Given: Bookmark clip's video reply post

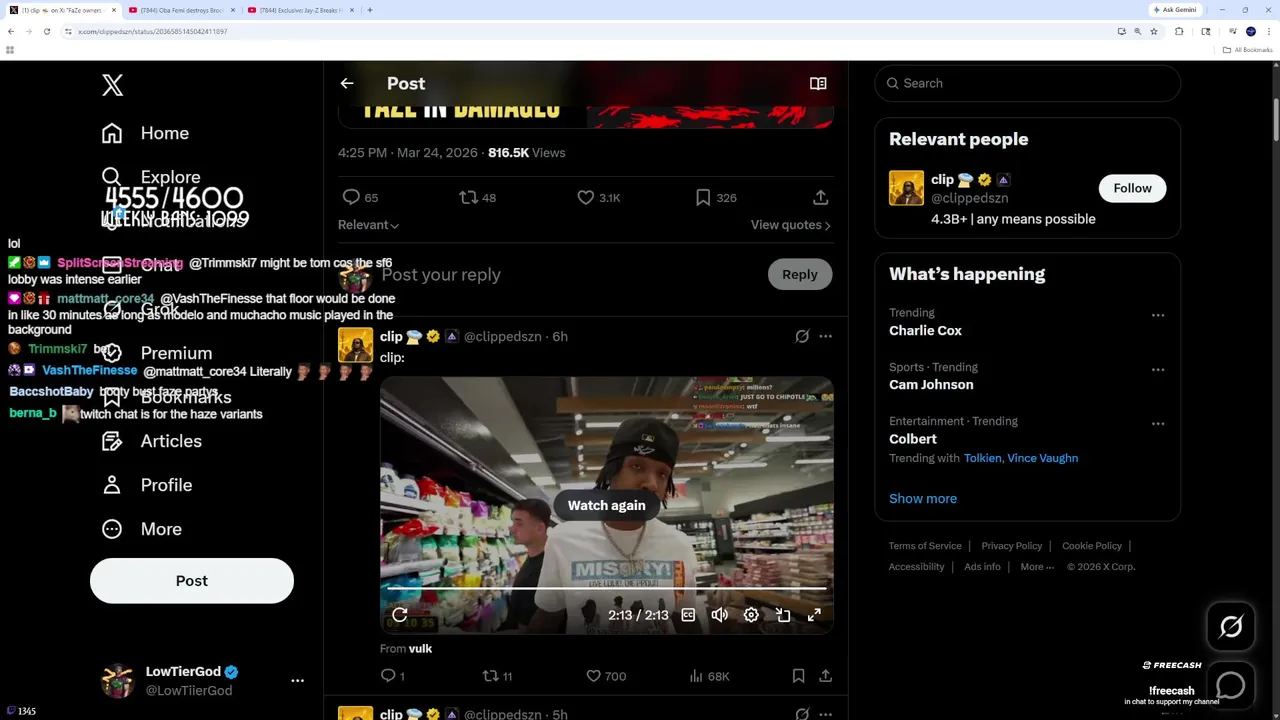Looking at the screenshot, I should click(x=798, y=677).
